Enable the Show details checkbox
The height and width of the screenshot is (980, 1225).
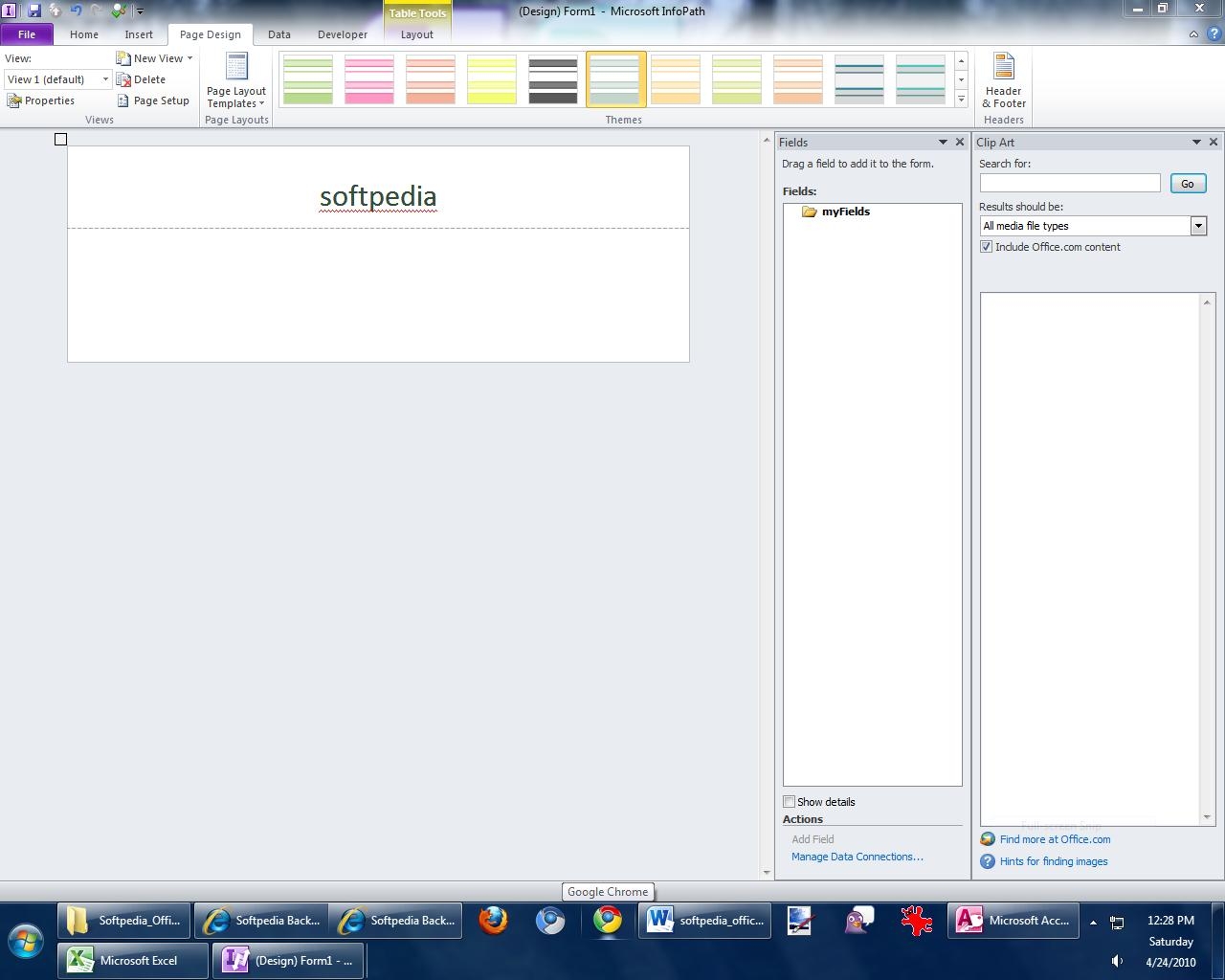[x=790, y=802]
